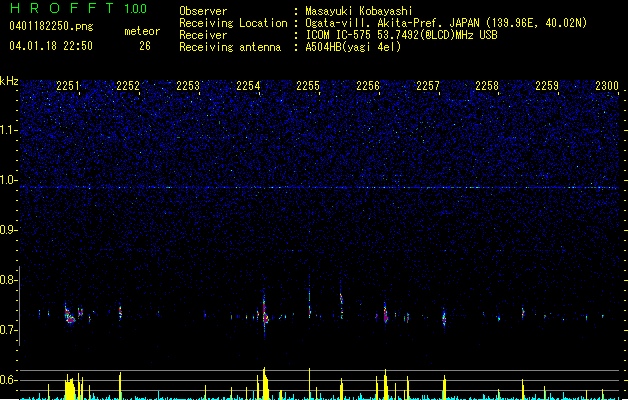Click the 1.0 kHz axis label

[9, 180]
